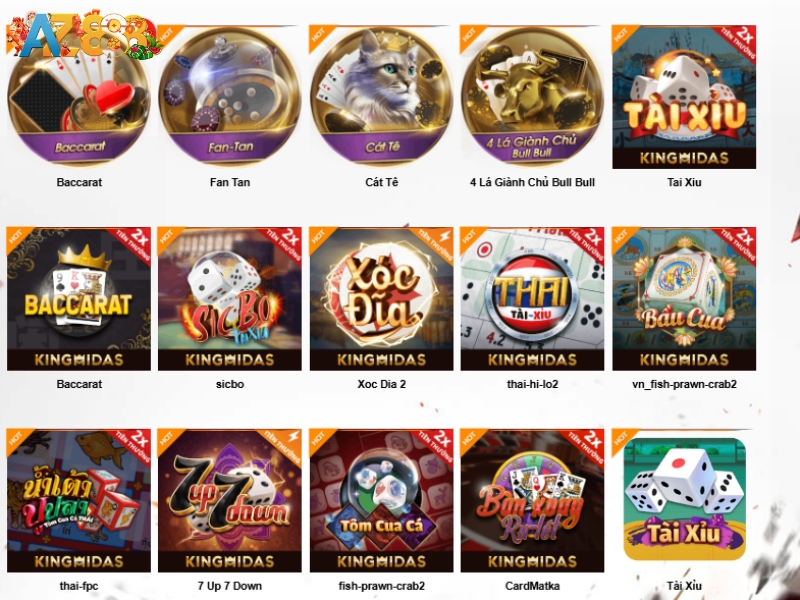Open the Tôm Cua Cá game tile
This screenshot has width=800, height=600.
click(381, 501)
